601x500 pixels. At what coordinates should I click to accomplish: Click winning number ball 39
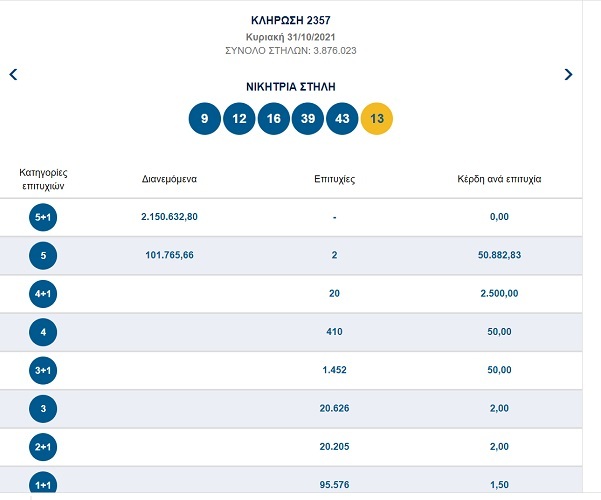pyautogui.click(x=308, y=119)
